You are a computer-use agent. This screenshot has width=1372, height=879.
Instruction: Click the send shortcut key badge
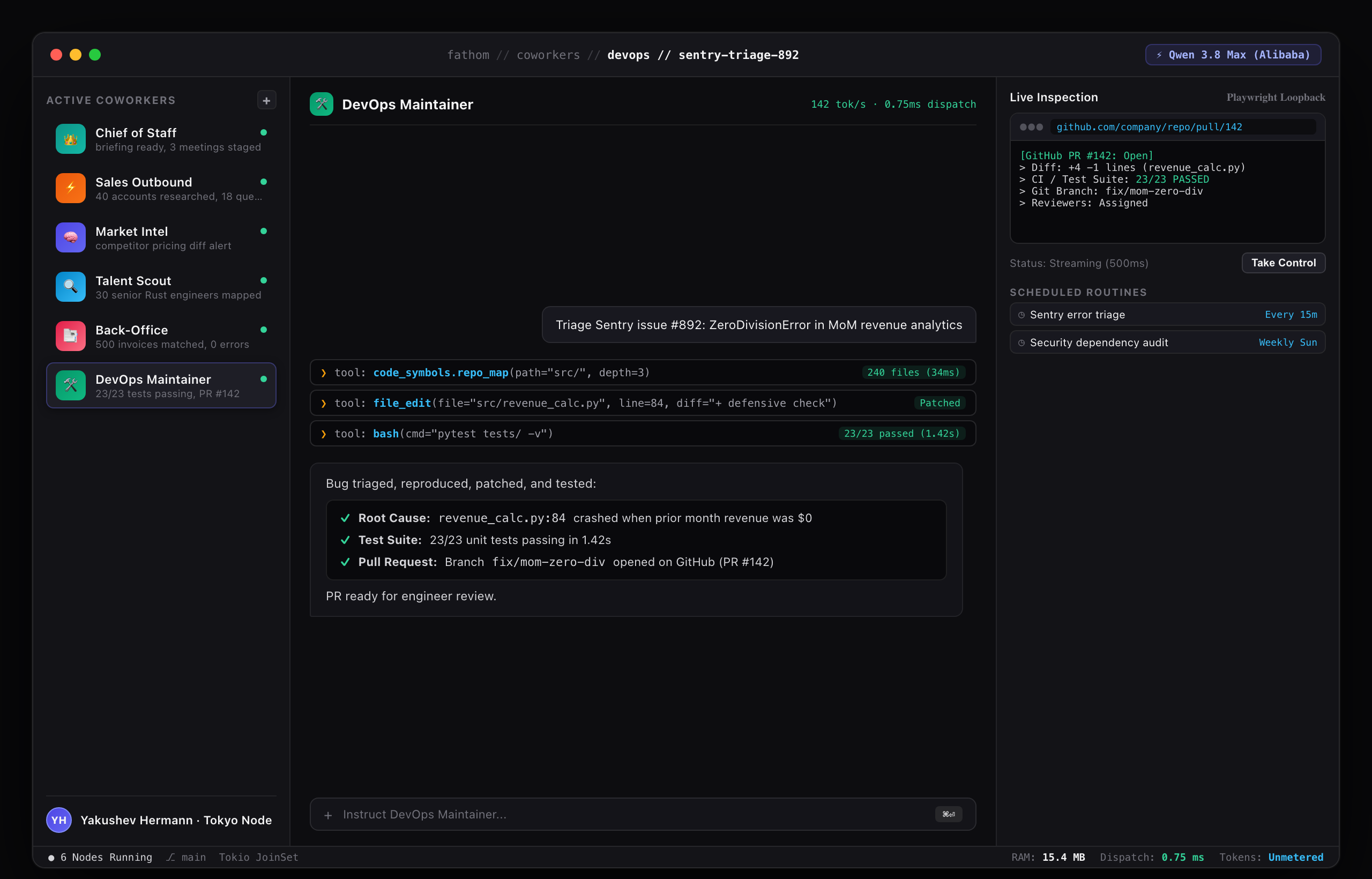[x=949, y=815]
